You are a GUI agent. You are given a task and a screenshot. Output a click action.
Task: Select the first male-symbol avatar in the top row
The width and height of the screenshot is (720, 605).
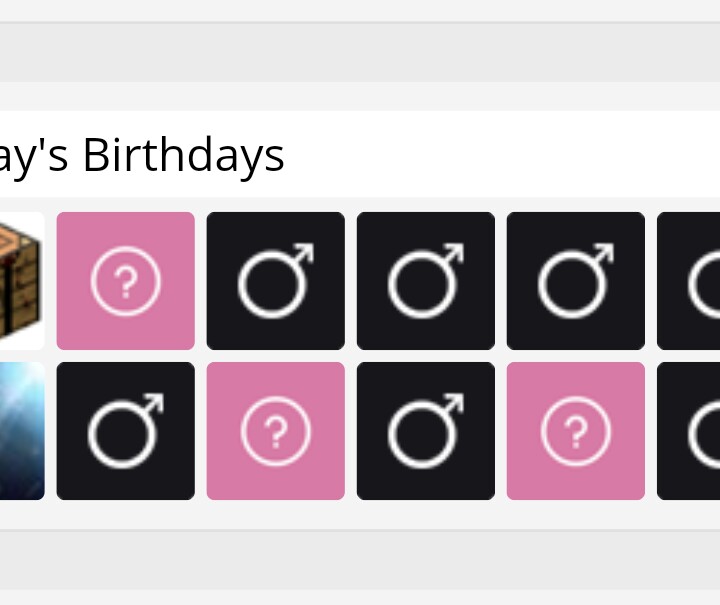[276, 280]
